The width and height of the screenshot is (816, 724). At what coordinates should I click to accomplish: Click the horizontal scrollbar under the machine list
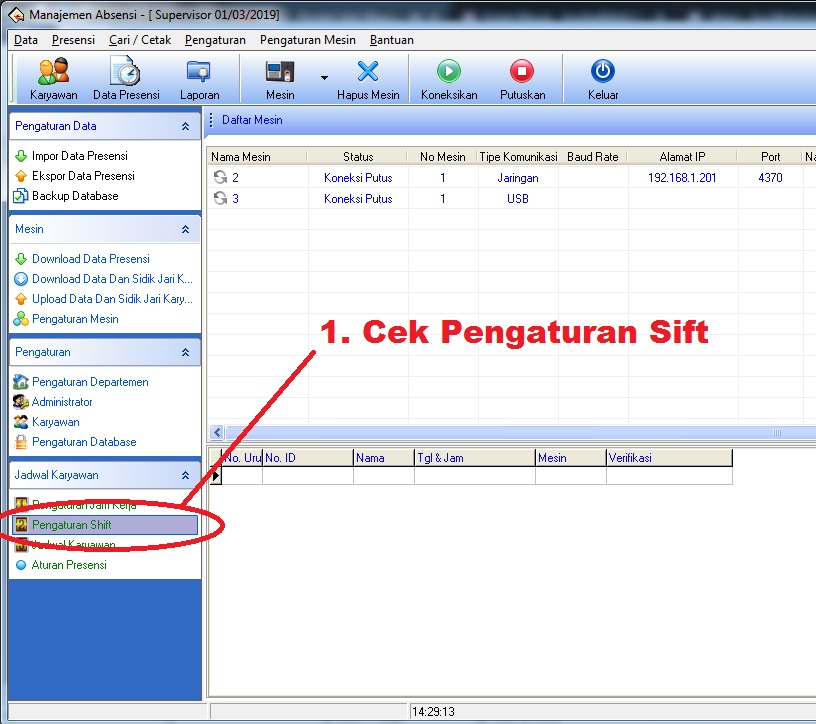click(500, 432)
